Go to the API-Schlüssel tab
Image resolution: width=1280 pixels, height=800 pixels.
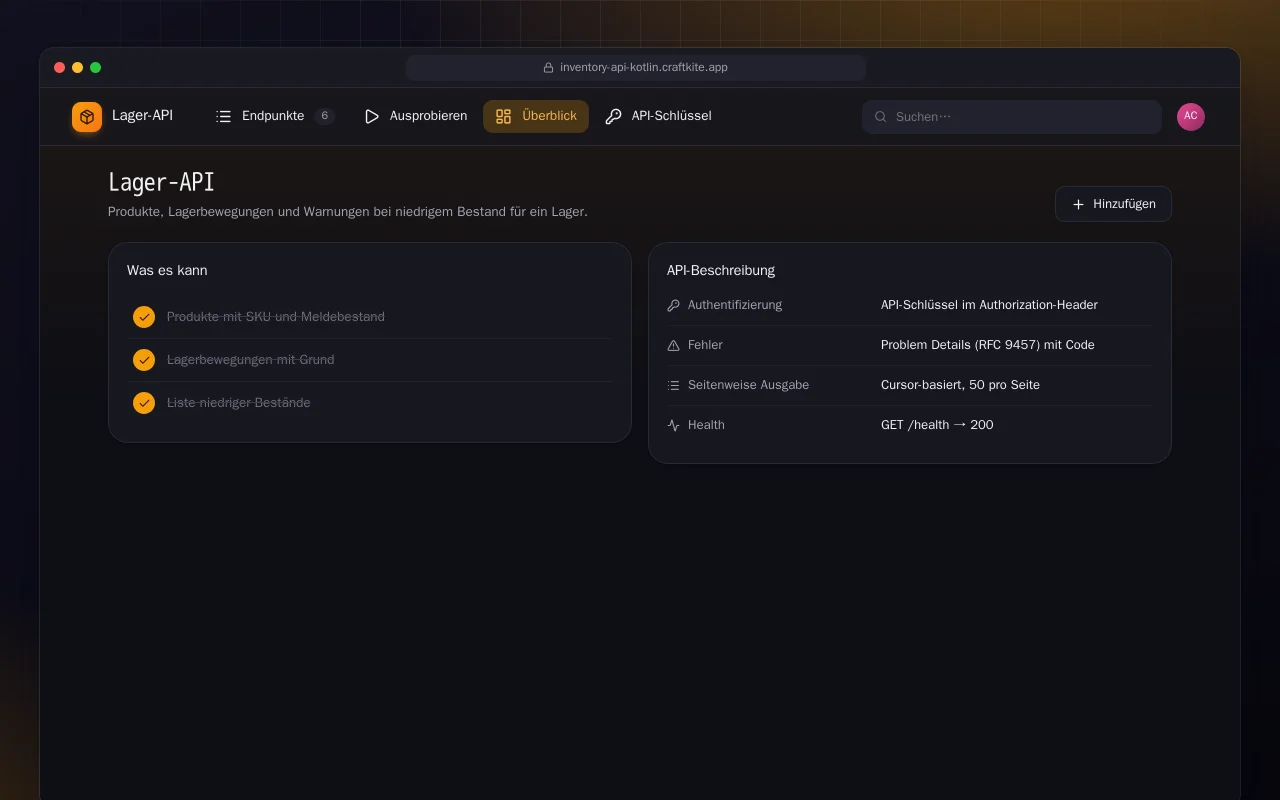coord(658,116)
